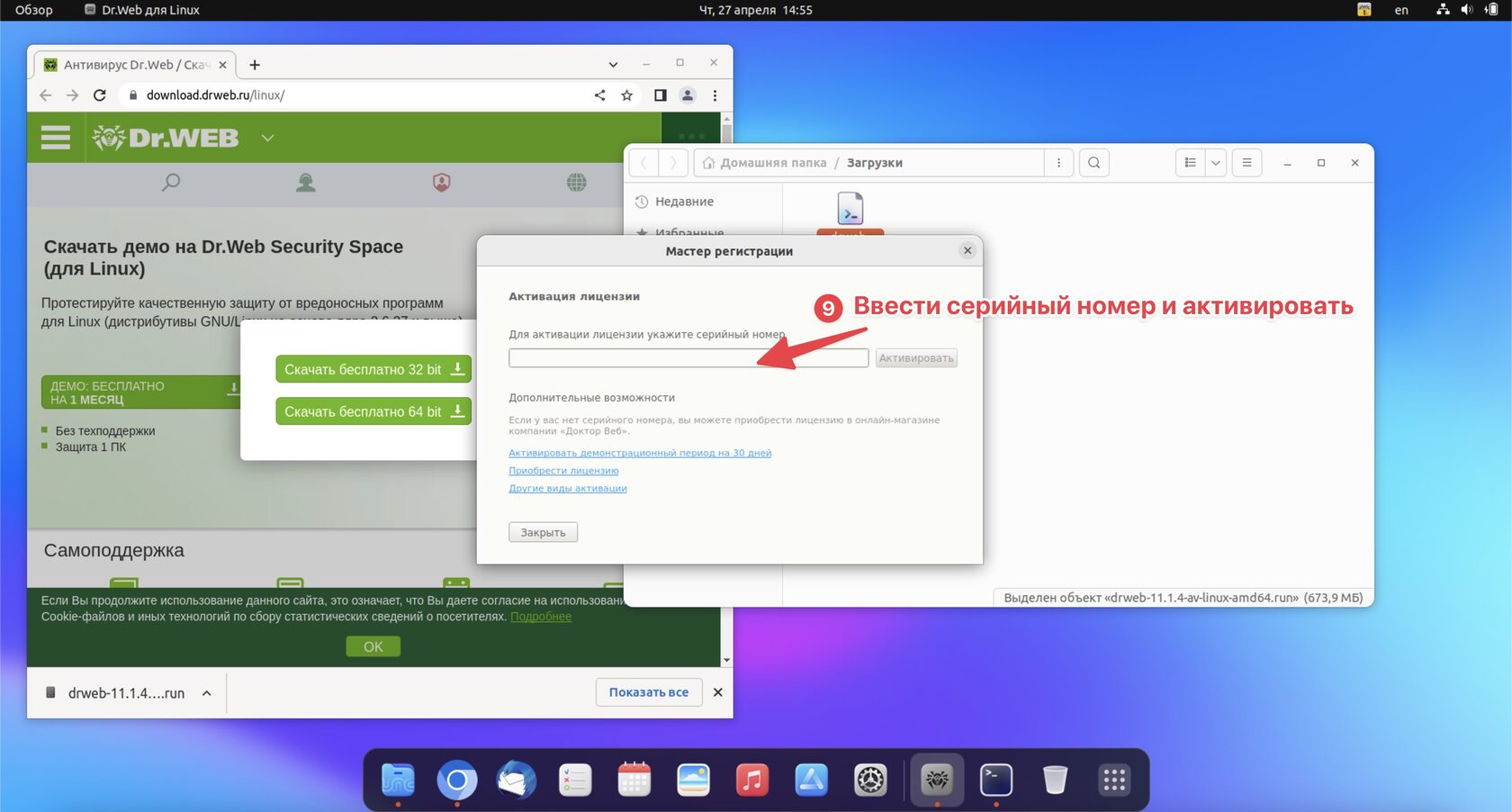
Task: Toggle the browser side panel icon
Action: (x=661, y=95)
